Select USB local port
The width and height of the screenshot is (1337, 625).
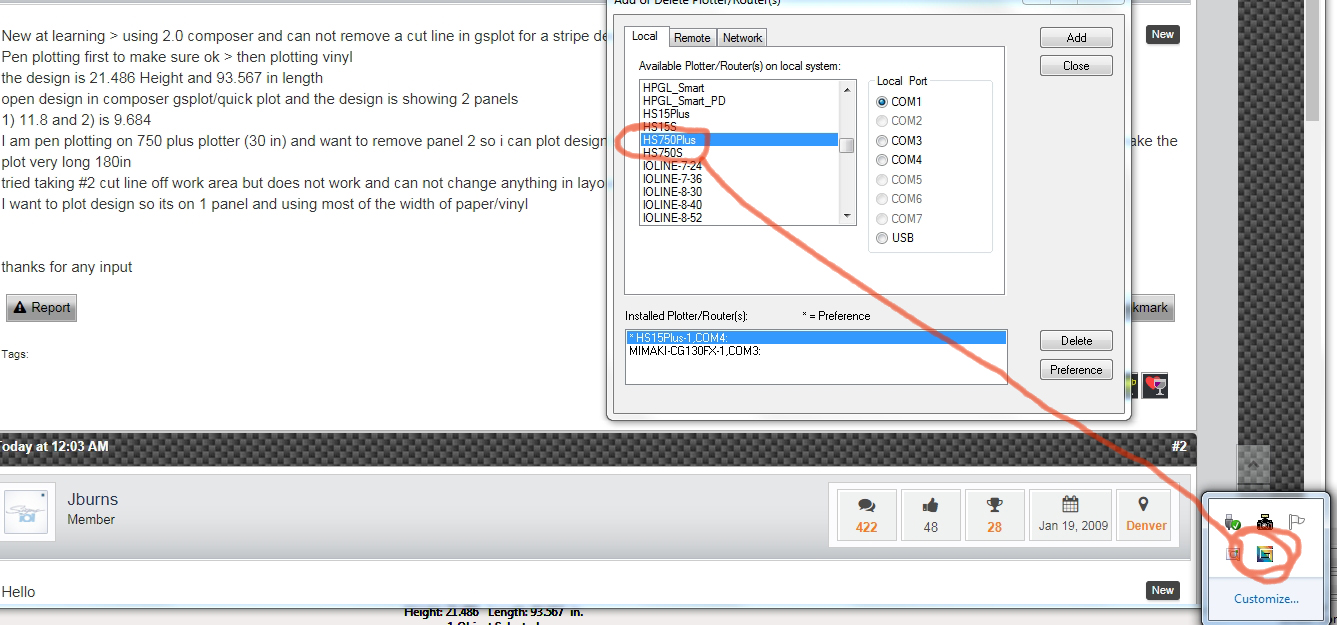click(x=881, y=238)
